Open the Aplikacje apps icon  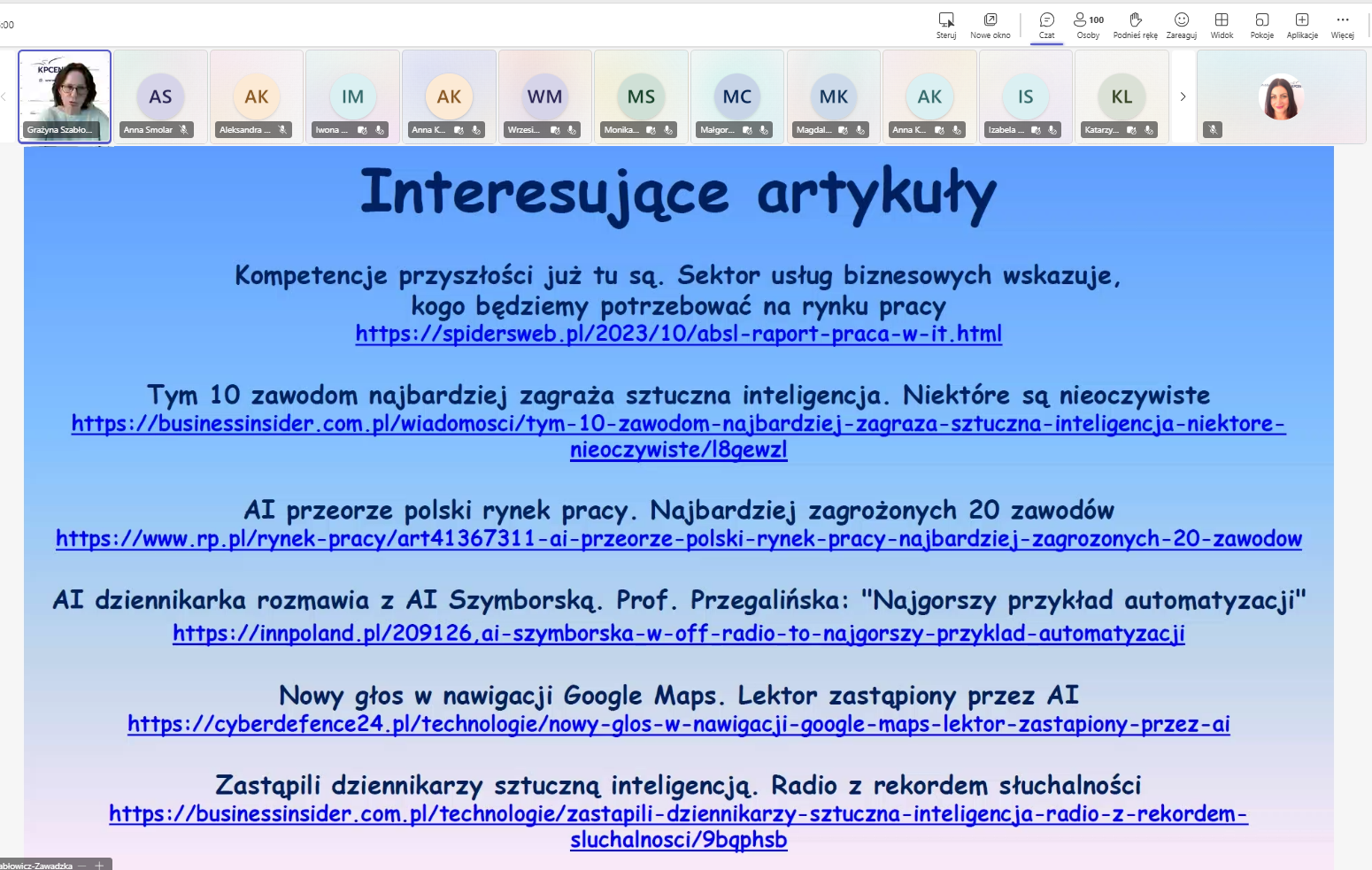tap(1302, 26)
